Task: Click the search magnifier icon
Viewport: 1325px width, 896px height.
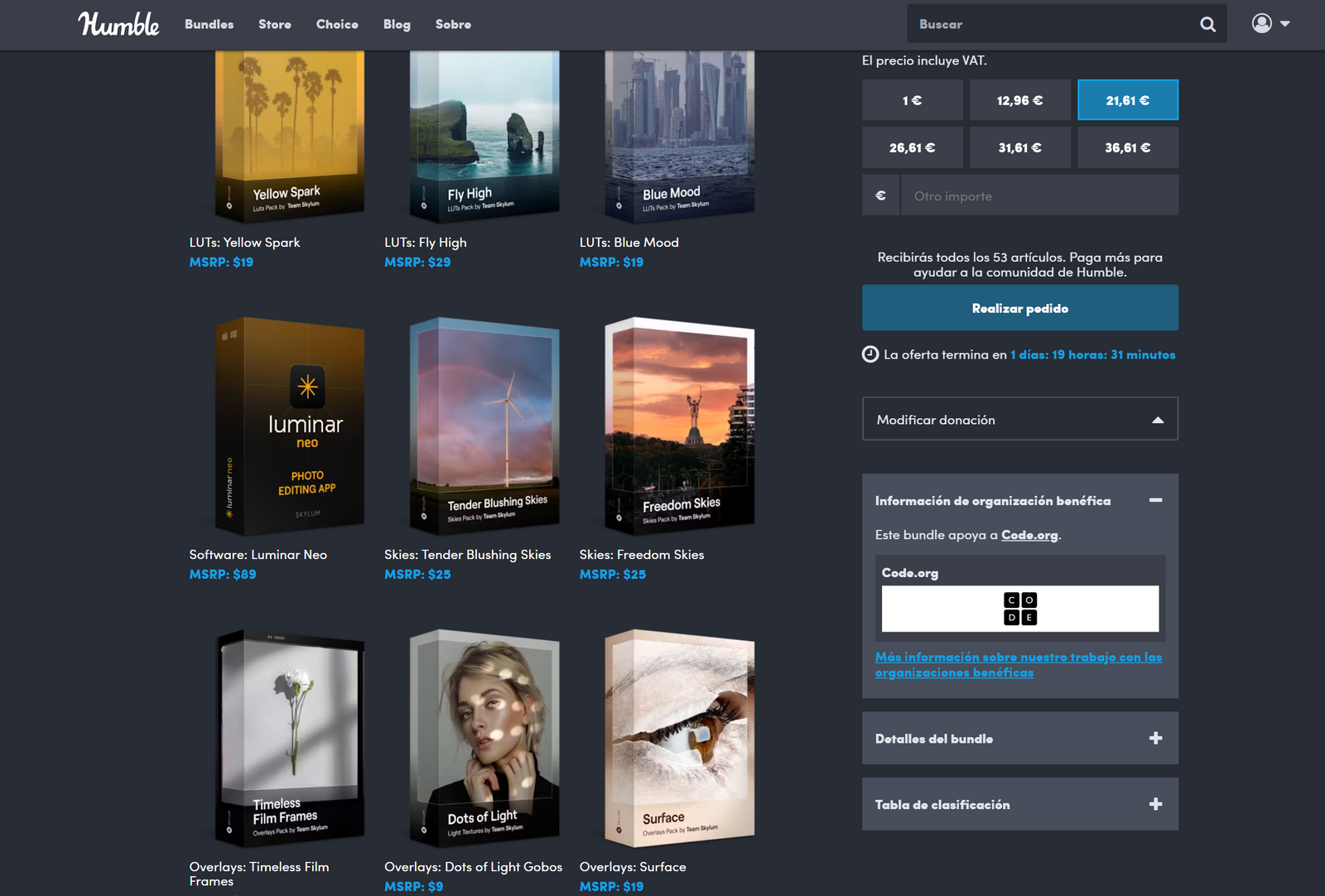Action: 1207,25
